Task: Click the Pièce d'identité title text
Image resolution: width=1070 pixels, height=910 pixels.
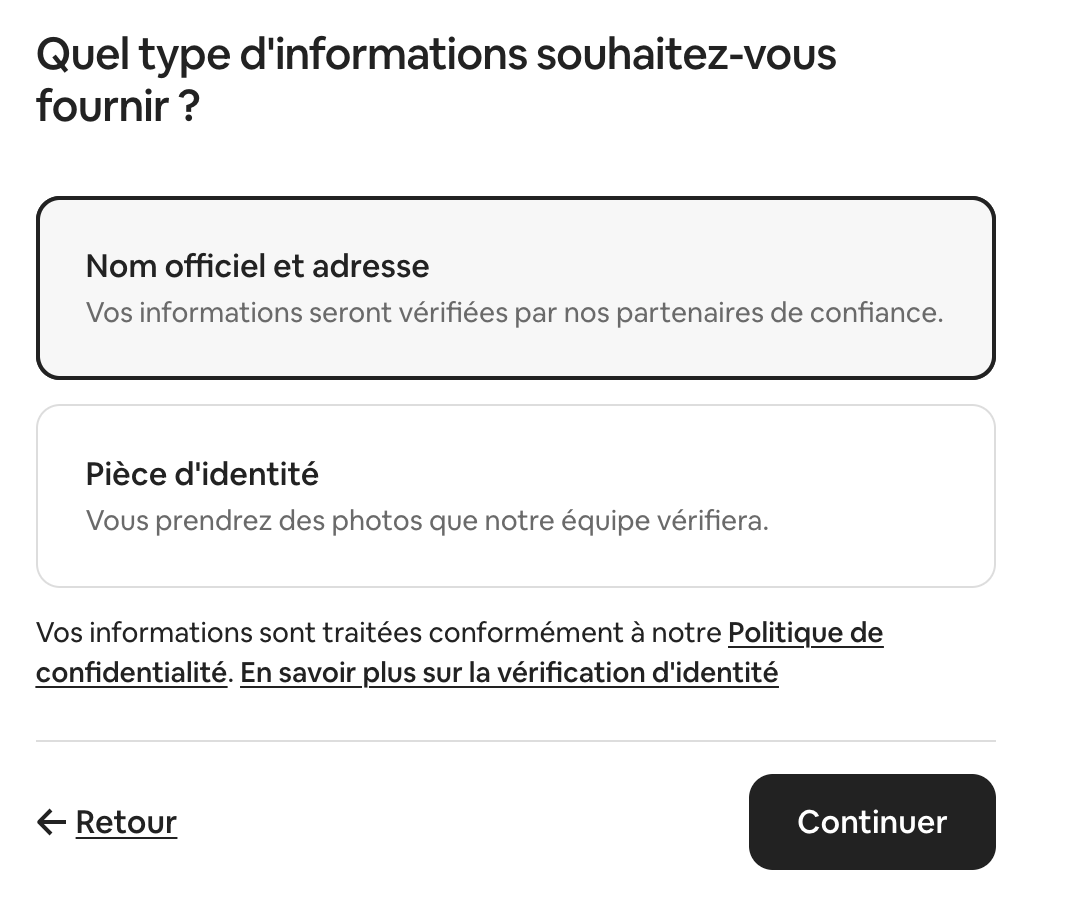Action: (202, 474)
